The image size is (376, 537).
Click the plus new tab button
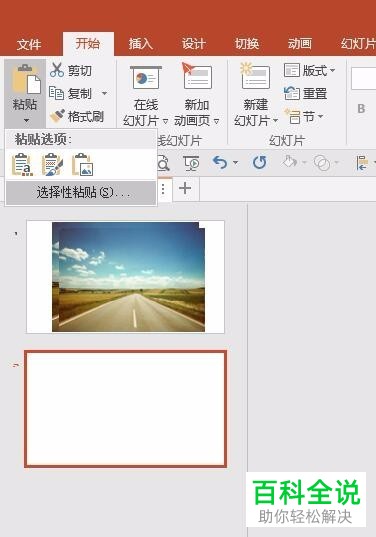coord(185,188)
